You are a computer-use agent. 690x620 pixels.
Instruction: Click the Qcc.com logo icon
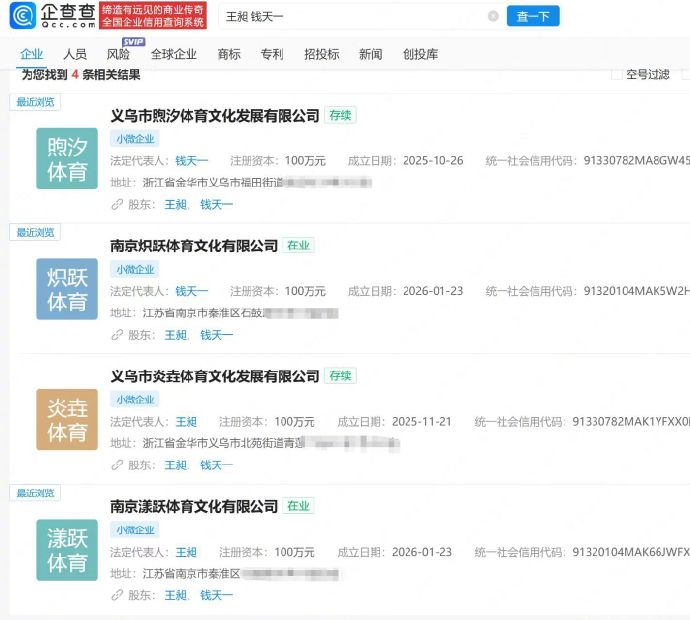pos(22,15)
